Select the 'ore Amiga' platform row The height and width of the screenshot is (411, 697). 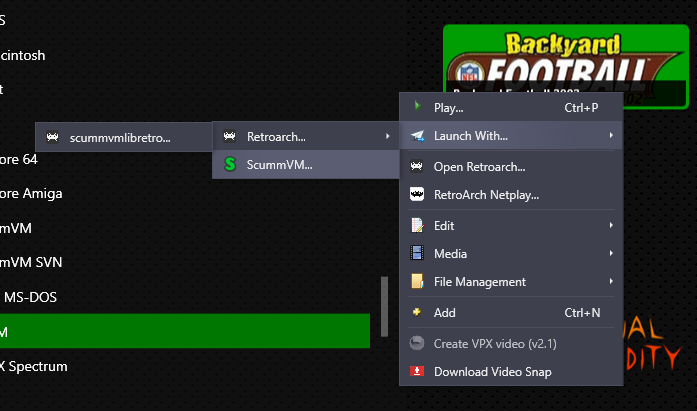185,193
